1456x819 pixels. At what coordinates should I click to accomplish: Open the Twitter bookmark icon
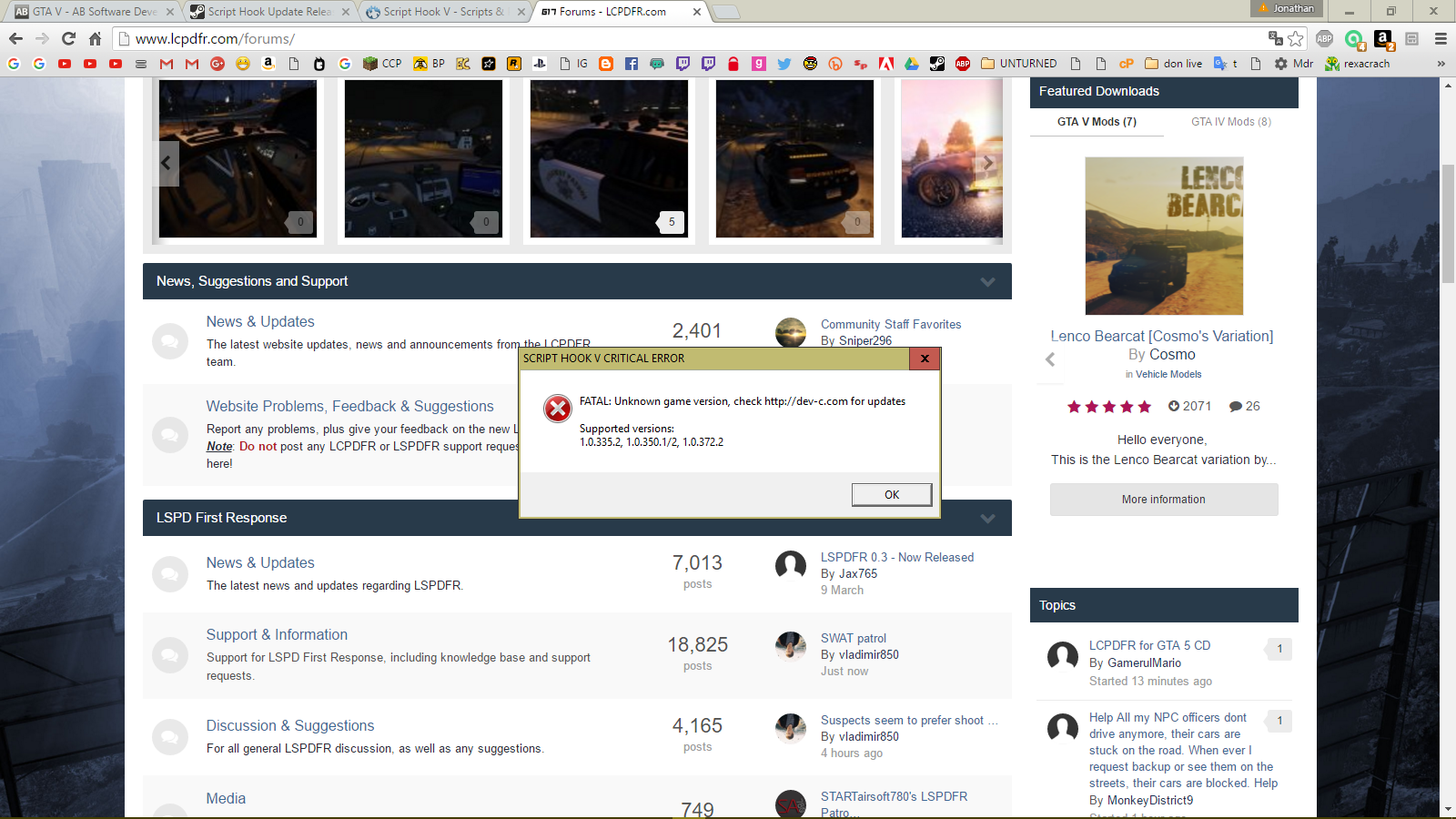click(x=784, y=64)
